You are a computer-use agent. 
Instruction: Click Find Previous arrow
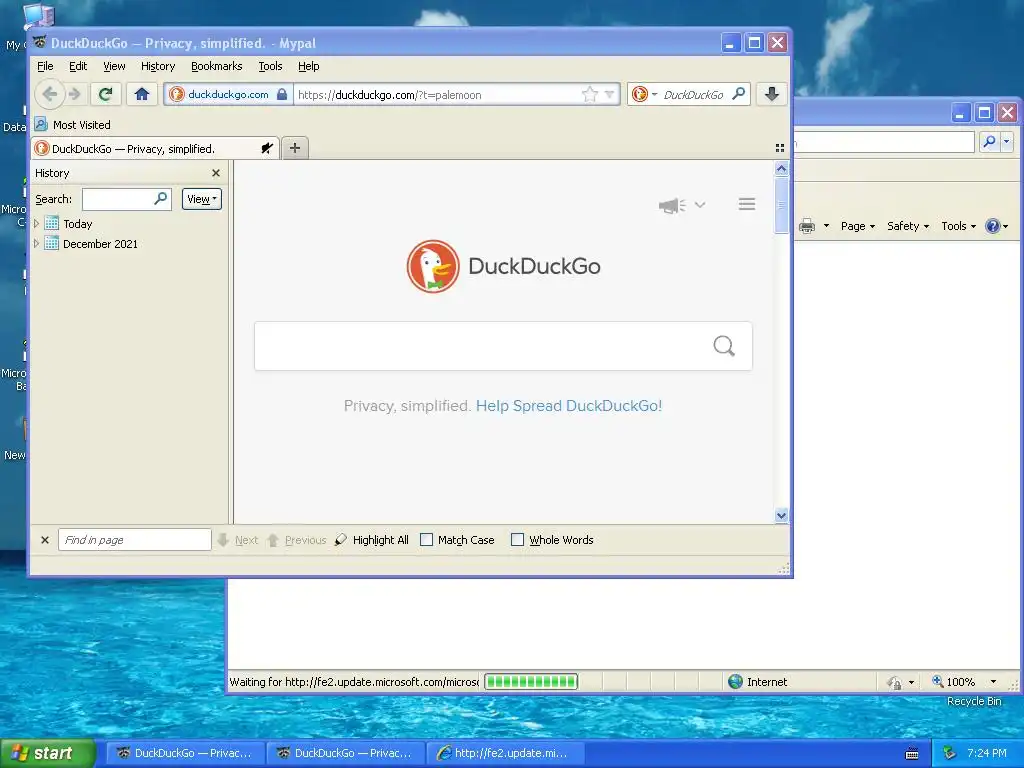273,540
